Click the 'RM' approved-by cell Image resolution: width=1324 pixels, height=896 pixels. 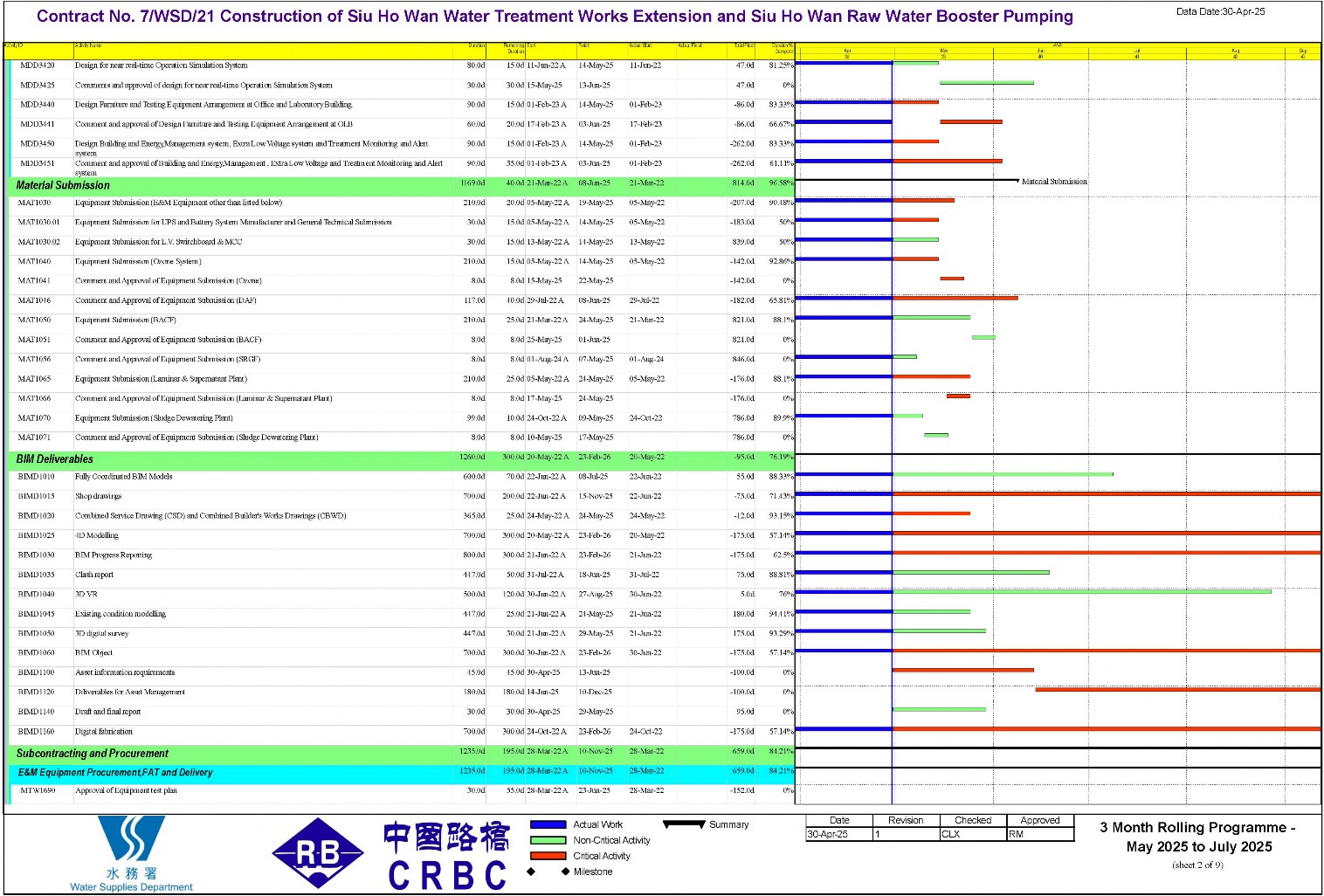click(1040, 834)
